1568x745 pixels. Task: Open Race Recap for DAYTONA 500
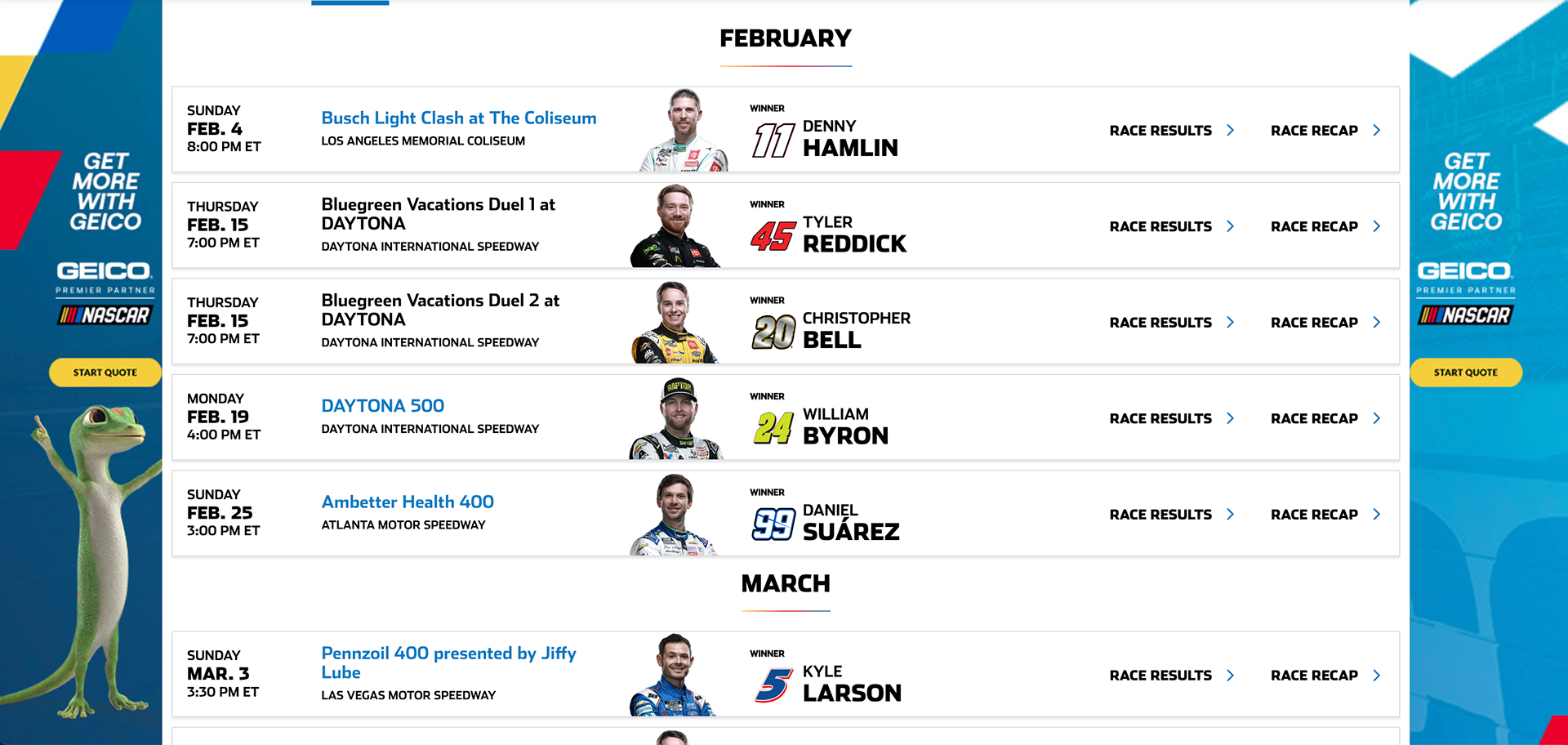tap(1314, 418)
